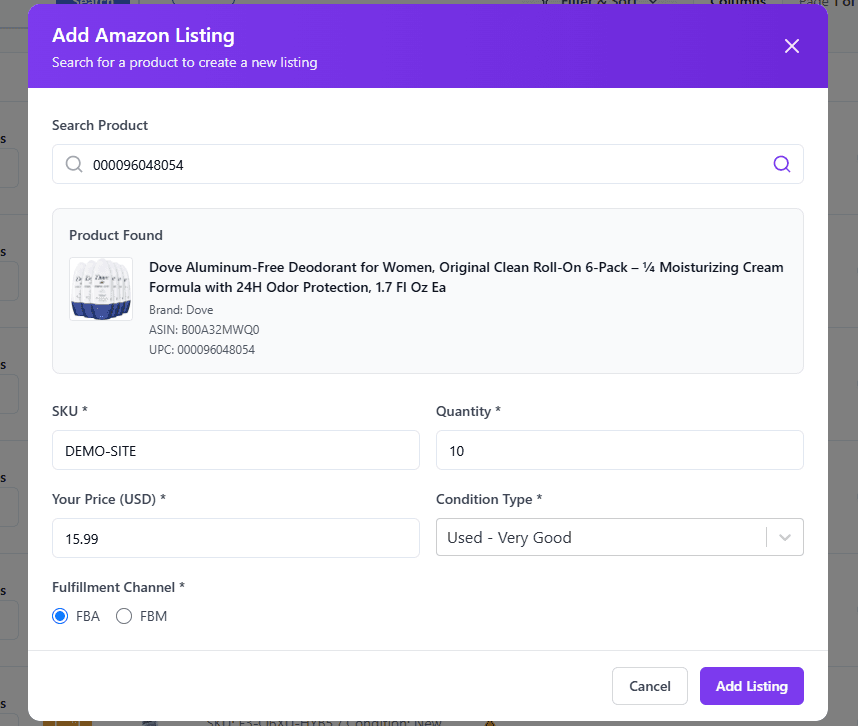858x726 pixels.
Task: Cancel the new Amazon listing
Action: [x=649, y=686]
